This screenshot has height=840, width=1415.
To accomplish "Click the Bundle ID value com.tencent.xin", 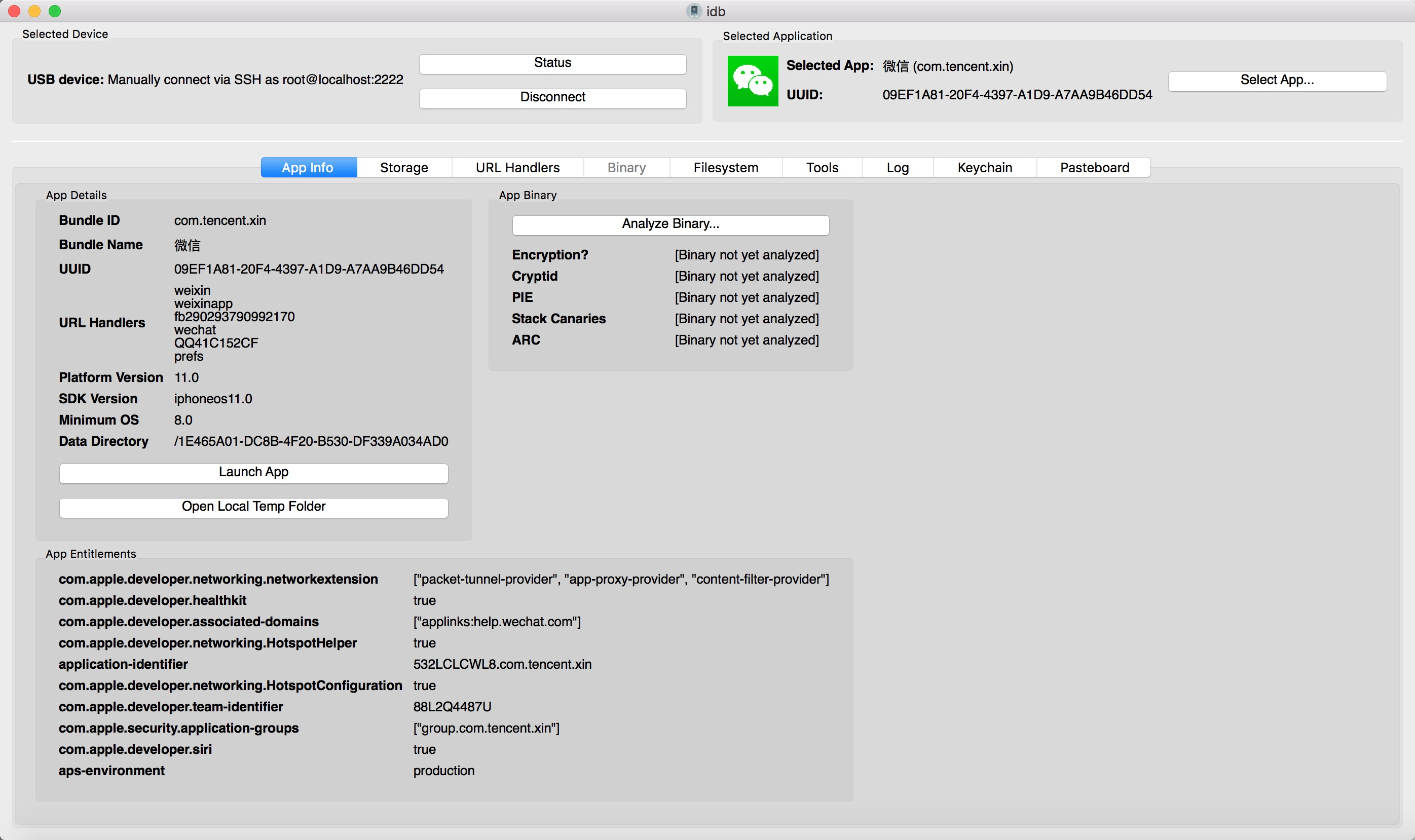I will click(219, 220).
